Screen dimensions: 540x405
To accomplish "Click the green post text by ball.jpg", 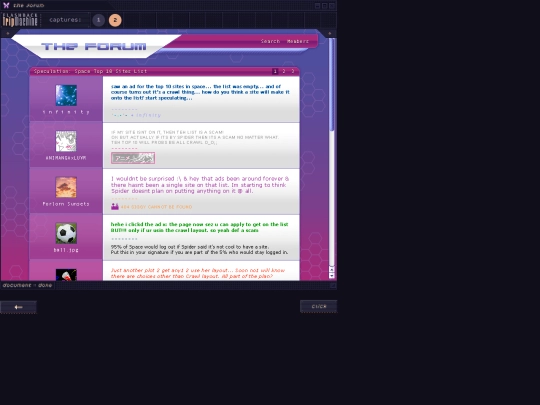I will coord(199,227).
